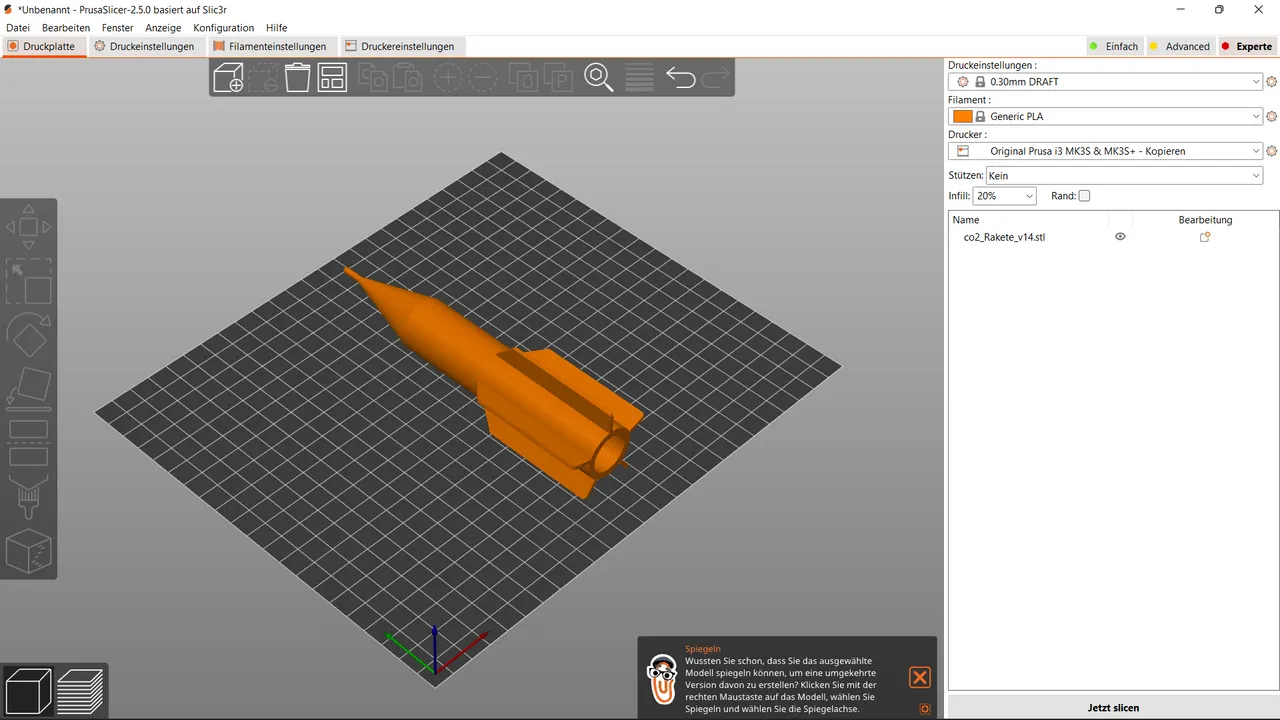Select the Cut tool in left toolbar
1280x720 pixels.
(28, 443)
